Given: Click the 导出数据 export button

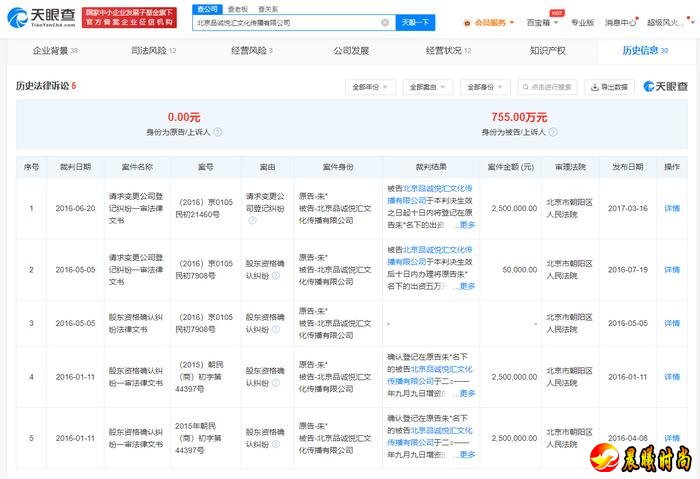Looking at the screenshot, I should pos(609,87).
